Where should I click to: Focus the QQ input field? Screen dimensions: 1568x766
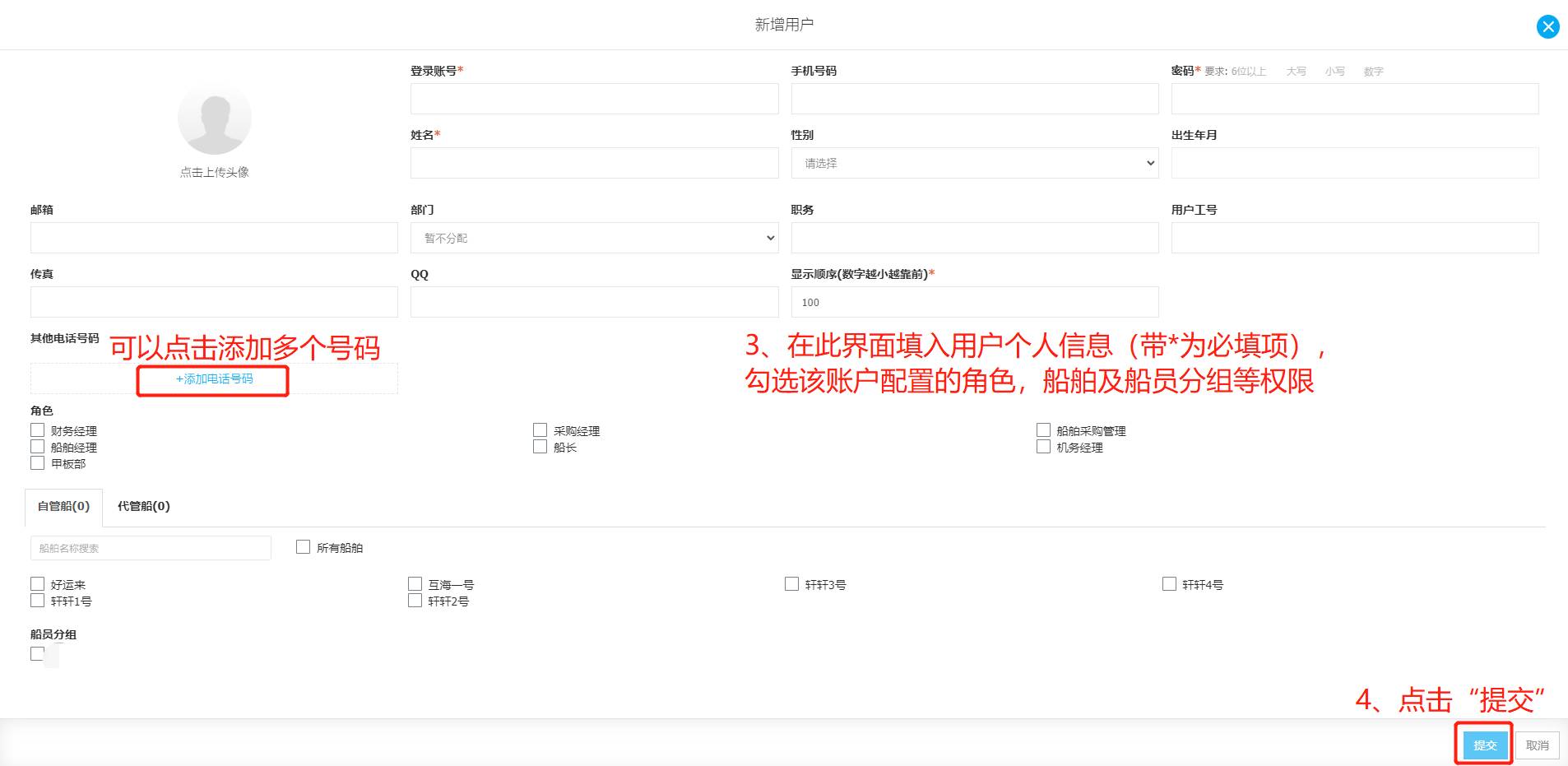pos(594,302)
